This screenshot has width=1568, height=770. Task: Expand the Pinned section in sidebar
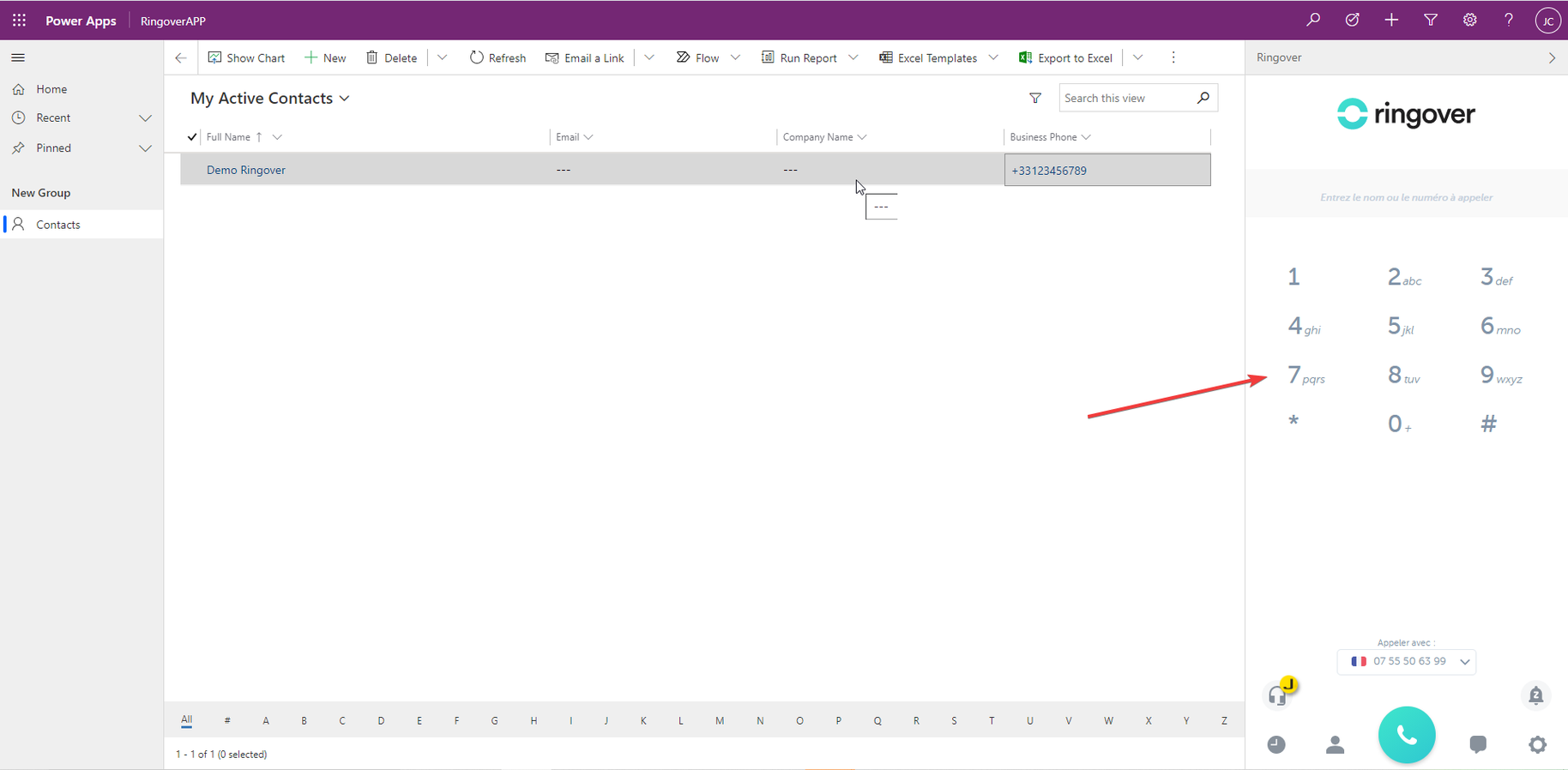(145, 148)
